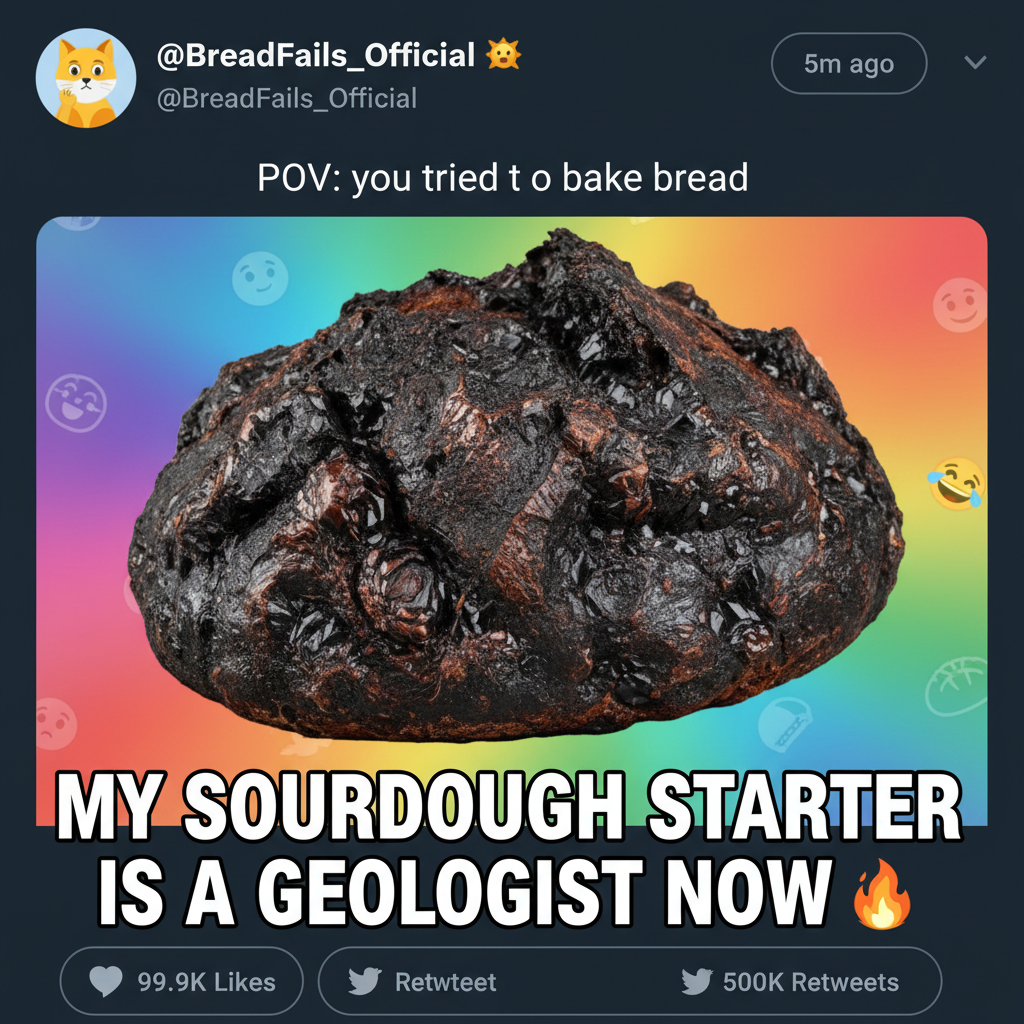Click the cat profile avatar

tap(86, 79)
